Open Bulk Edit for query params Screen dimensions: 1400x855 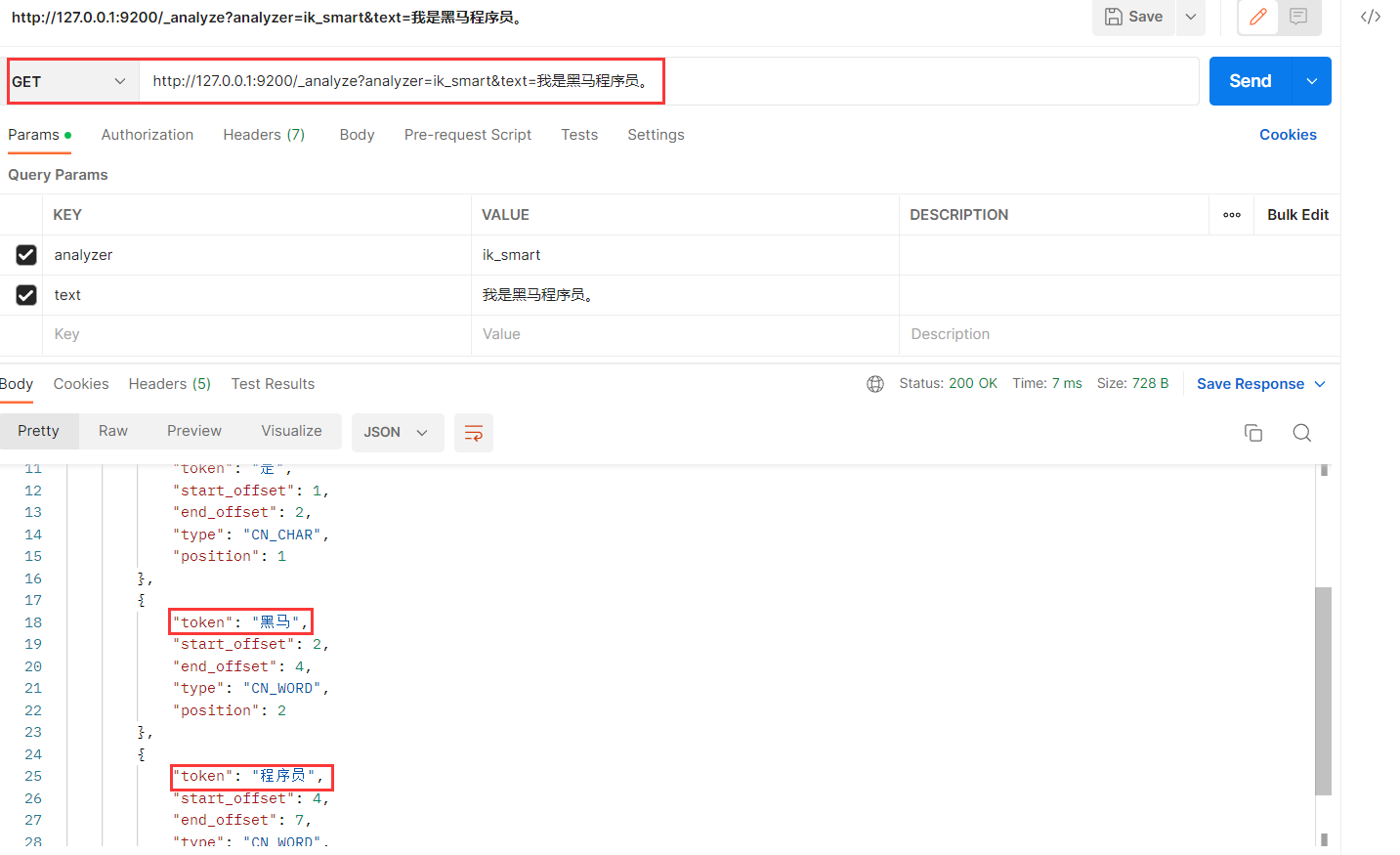coord(1297,214)
